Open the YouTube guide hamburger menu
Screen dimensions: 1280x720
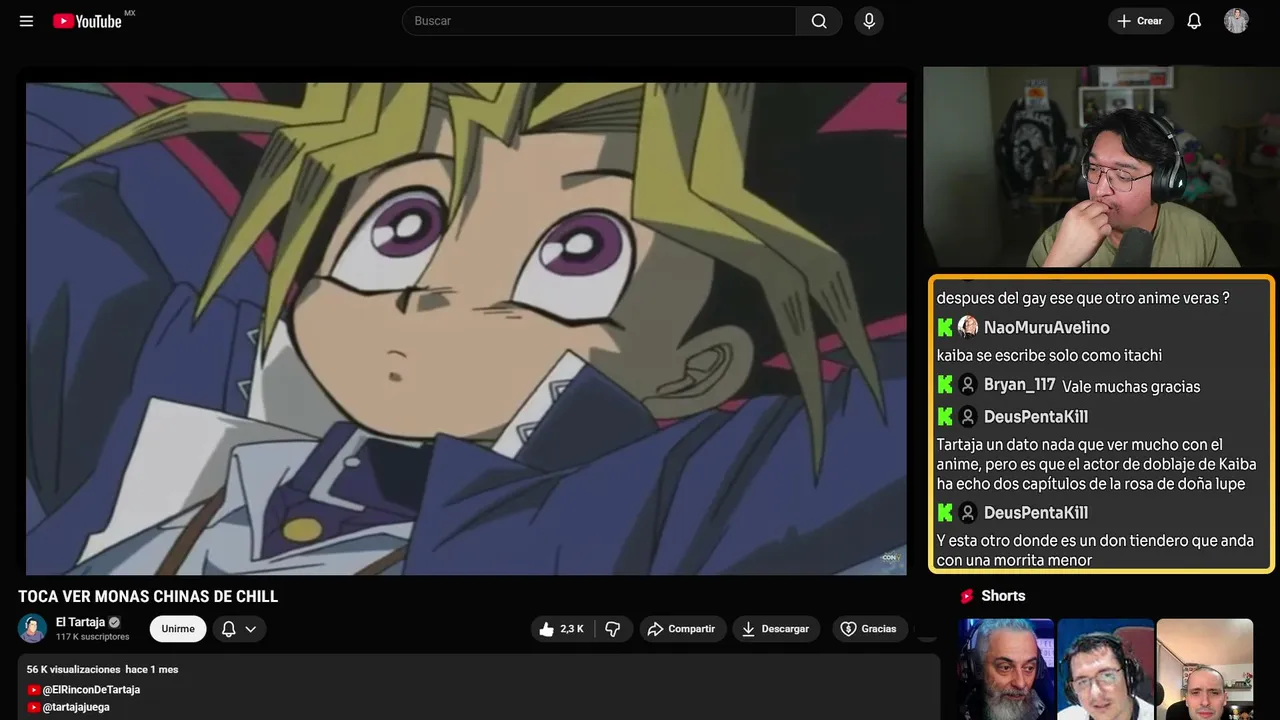[27, 21]
